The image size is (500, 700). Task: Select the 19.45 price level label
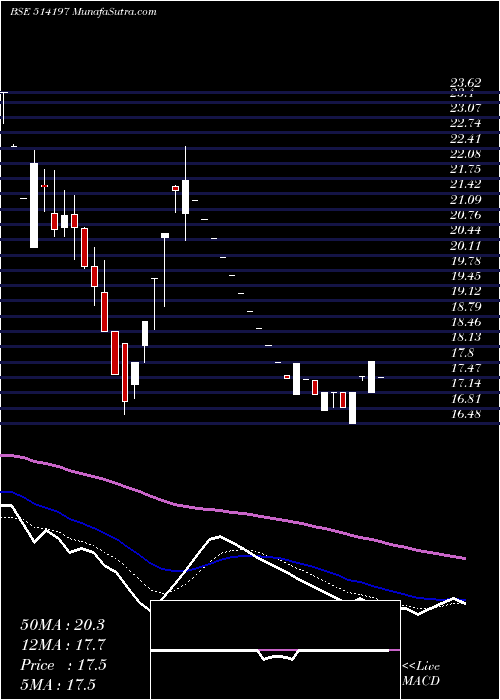point(466,276)
